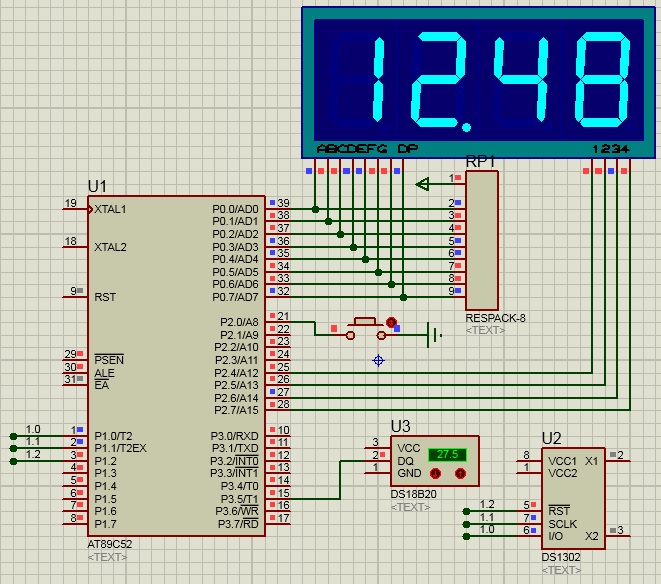This screenshot has height=584, width=661.
Task: Click pin number 28 beside P2.7/A15
Action: click(x=283, y=404)
